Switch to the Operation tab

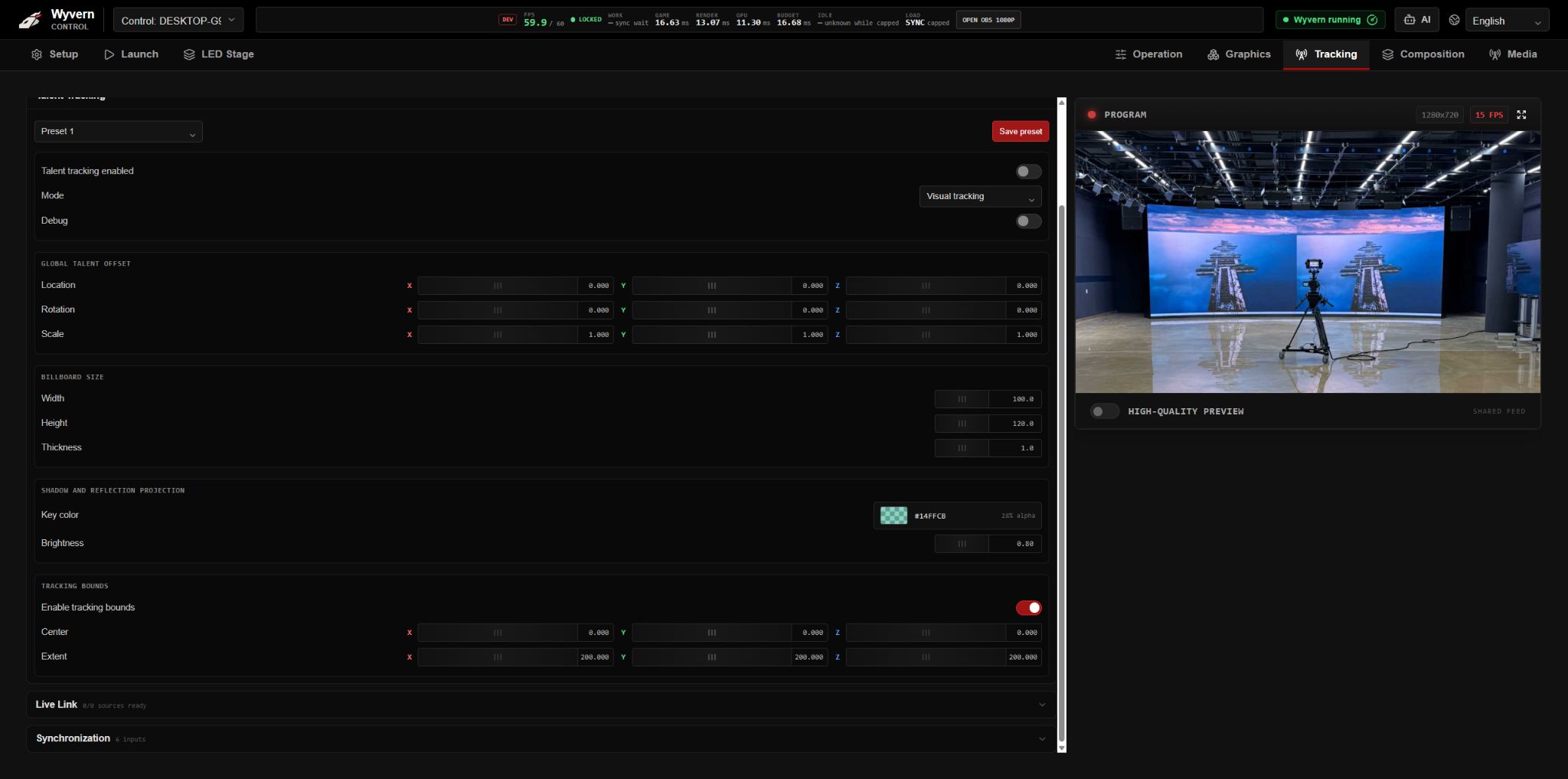[x=1148, y=54]
